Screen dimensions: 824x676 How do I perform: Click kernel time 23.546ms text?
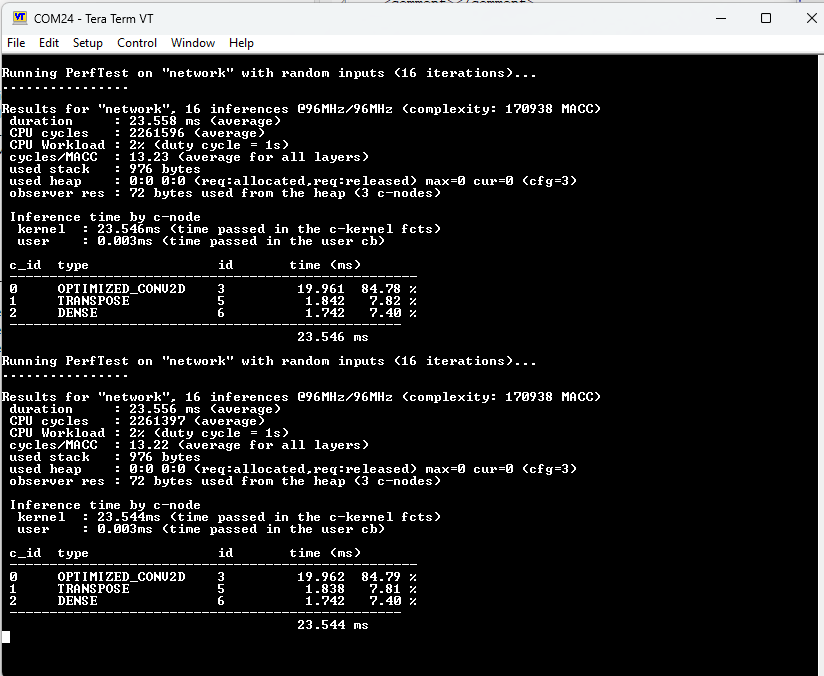pyautogui.click(x=129, y=229)
